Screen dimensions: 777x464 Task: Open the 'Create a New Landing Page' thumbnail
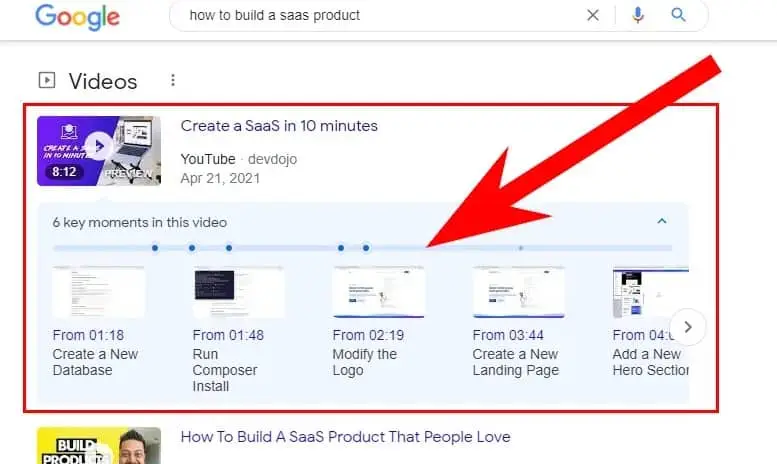point(519,292)
